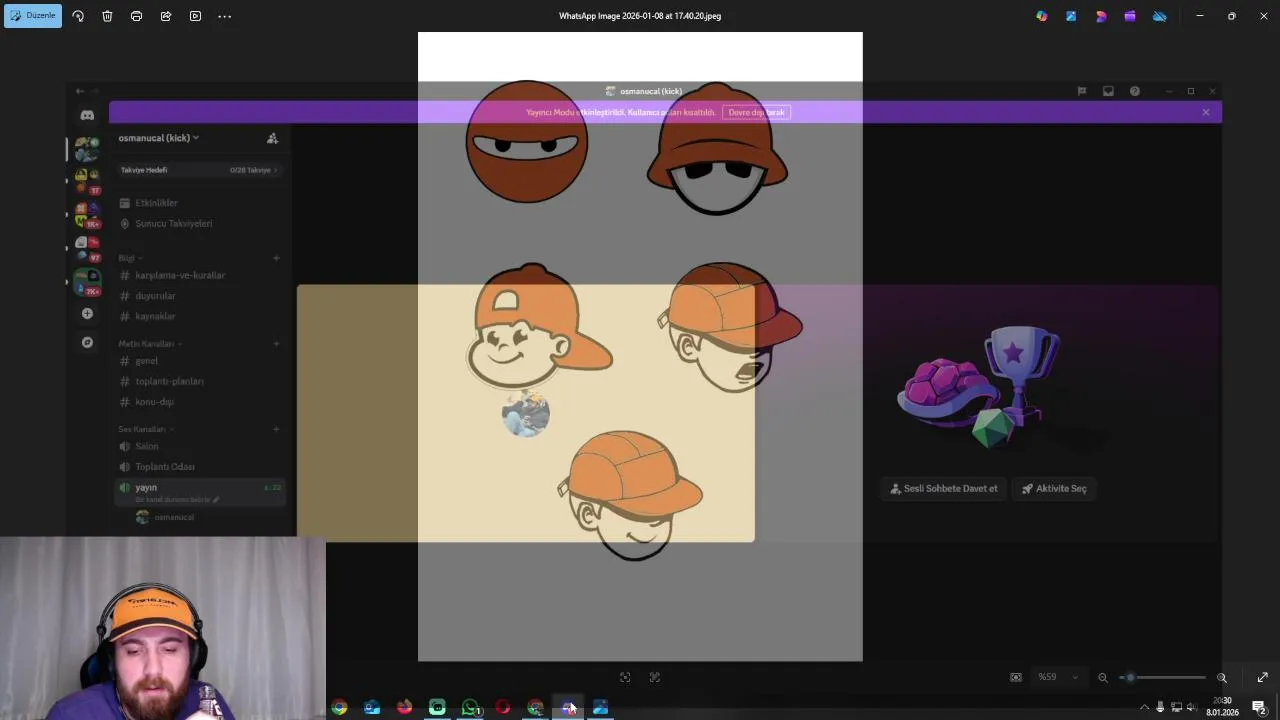This screenshot has width=1280, height=720.
Task: Add a server with the plus icon in Discord
Action: pos(87,314)
